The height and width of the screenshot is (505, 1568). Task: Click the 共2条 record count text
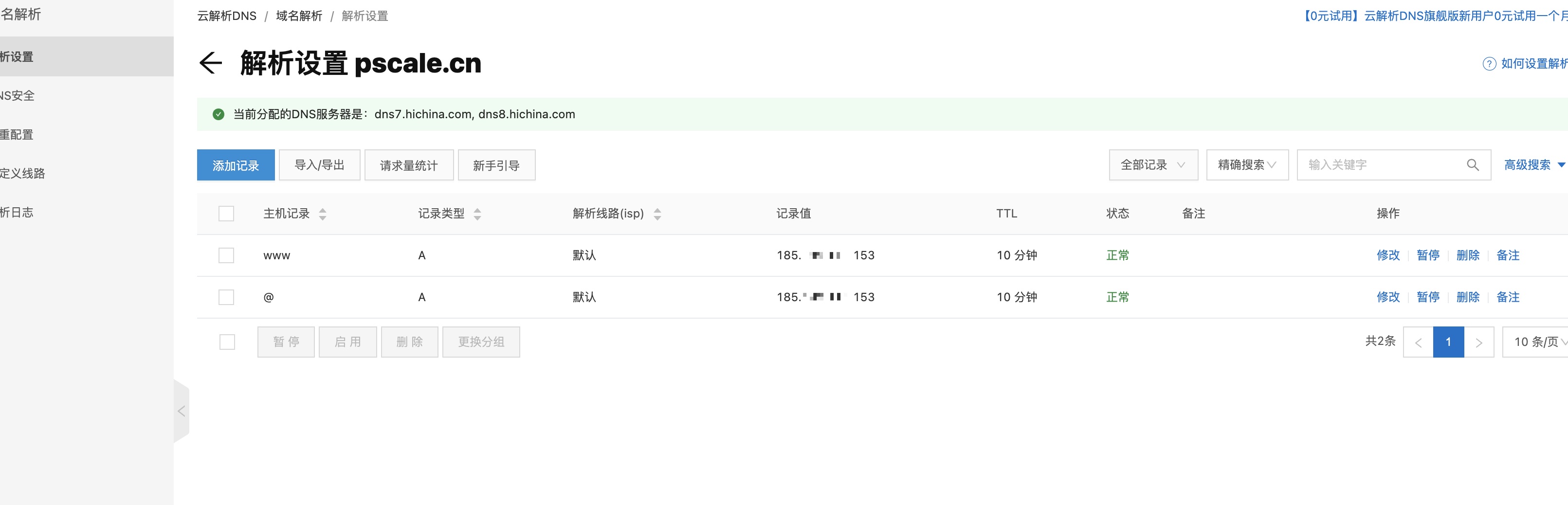pyautogui.click(x=1380, y=341)
